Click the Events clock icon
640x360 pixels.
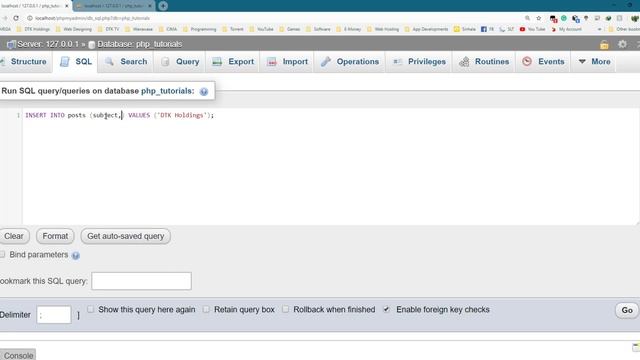527,62
